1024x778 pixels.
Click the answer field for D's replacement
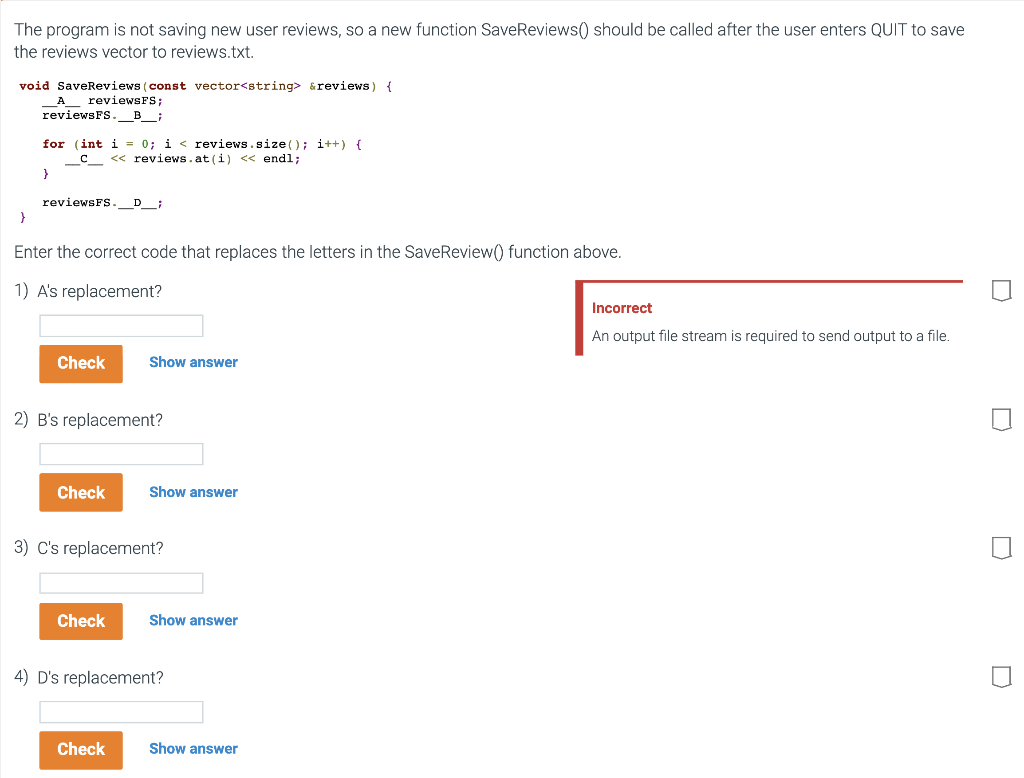pyautogui.click(x=121, y=711)
